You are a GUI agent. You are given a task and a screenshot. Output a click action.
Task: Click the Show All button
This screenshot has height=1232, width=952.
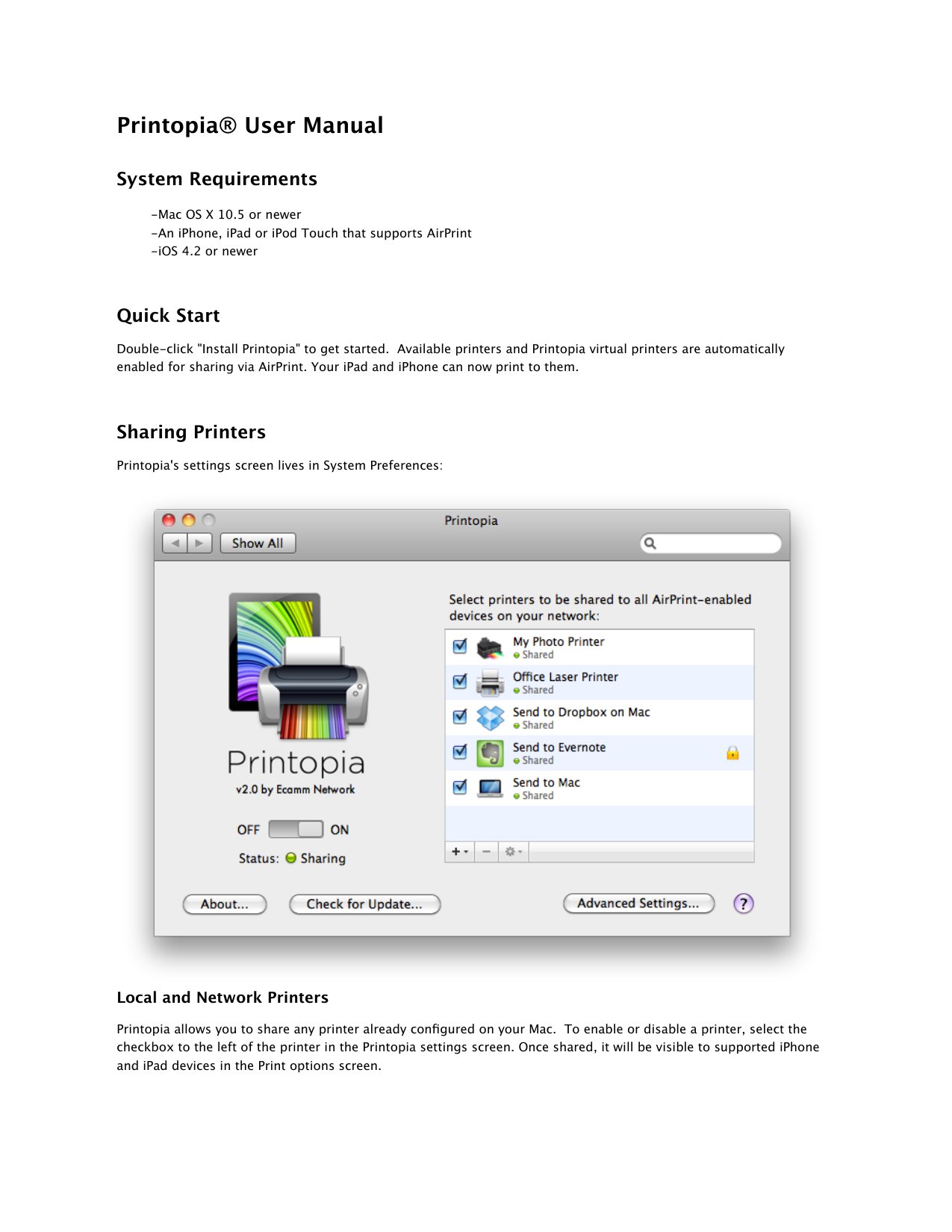pos(258,544)
